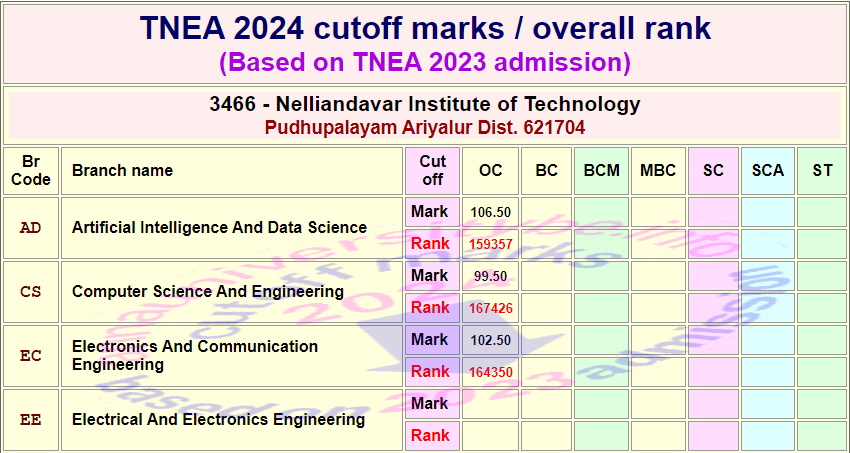Image resolution: width=850 pixels, height=453 pixels.
Task: Select the BC column header
Action: (546, 171)
